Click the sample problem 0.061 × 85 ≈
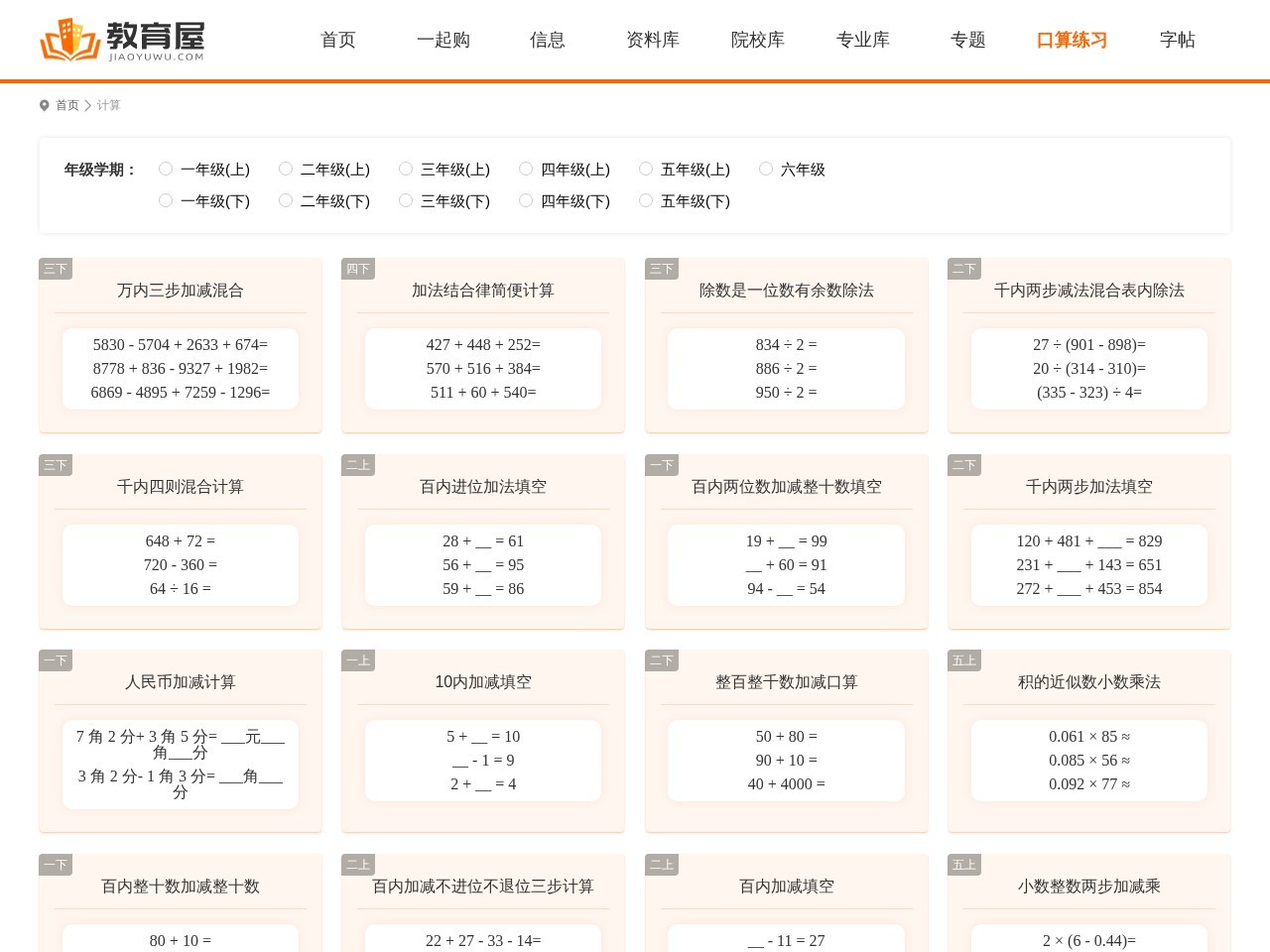Viewport: 1270px width, 952px height. pos(1089,737)
